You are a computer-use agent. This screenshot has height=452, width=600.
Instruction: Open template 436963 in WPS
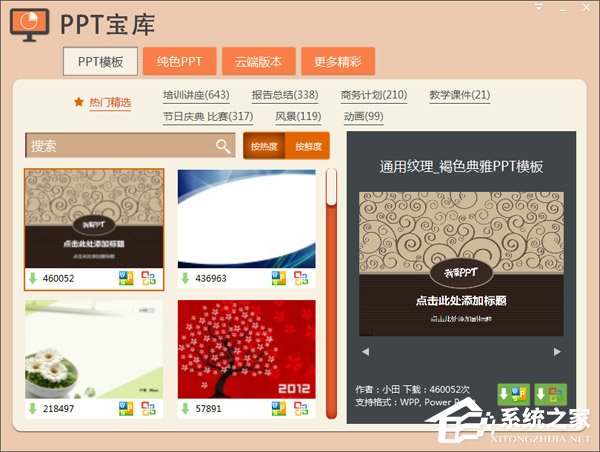[x=279, y=278]
